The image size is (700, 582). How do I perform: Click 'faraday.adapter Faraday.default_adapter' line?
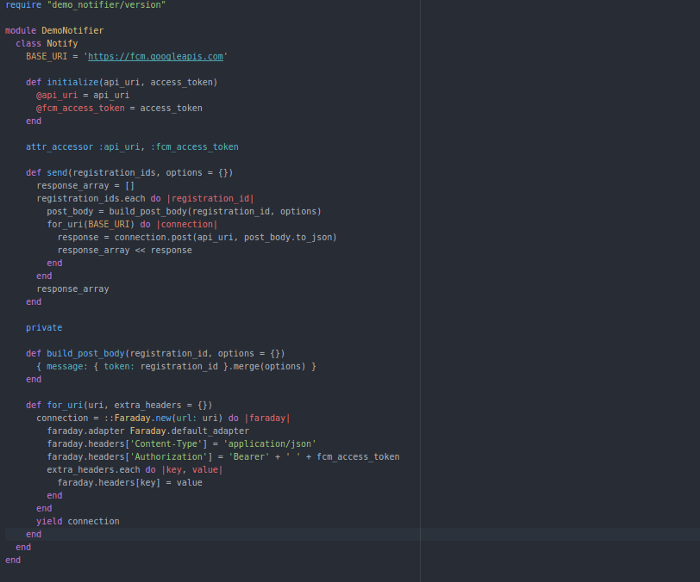[x=148, y=431]
